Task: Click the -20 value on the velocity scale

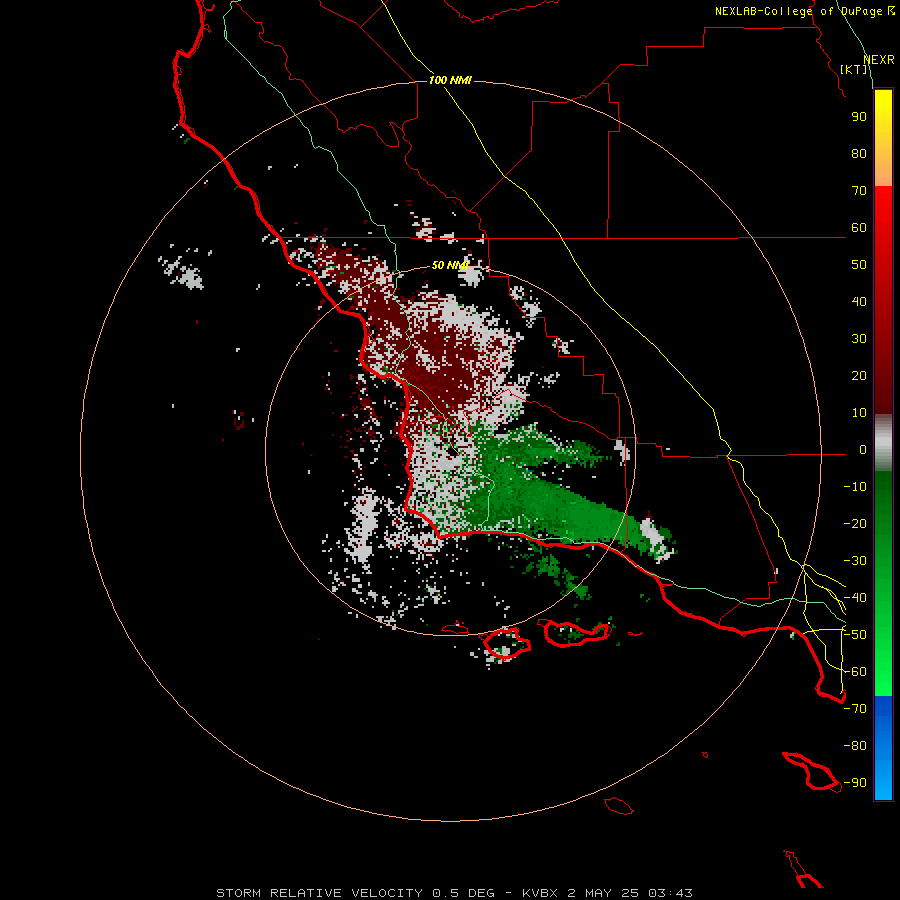Action: (x=855, y=524)
